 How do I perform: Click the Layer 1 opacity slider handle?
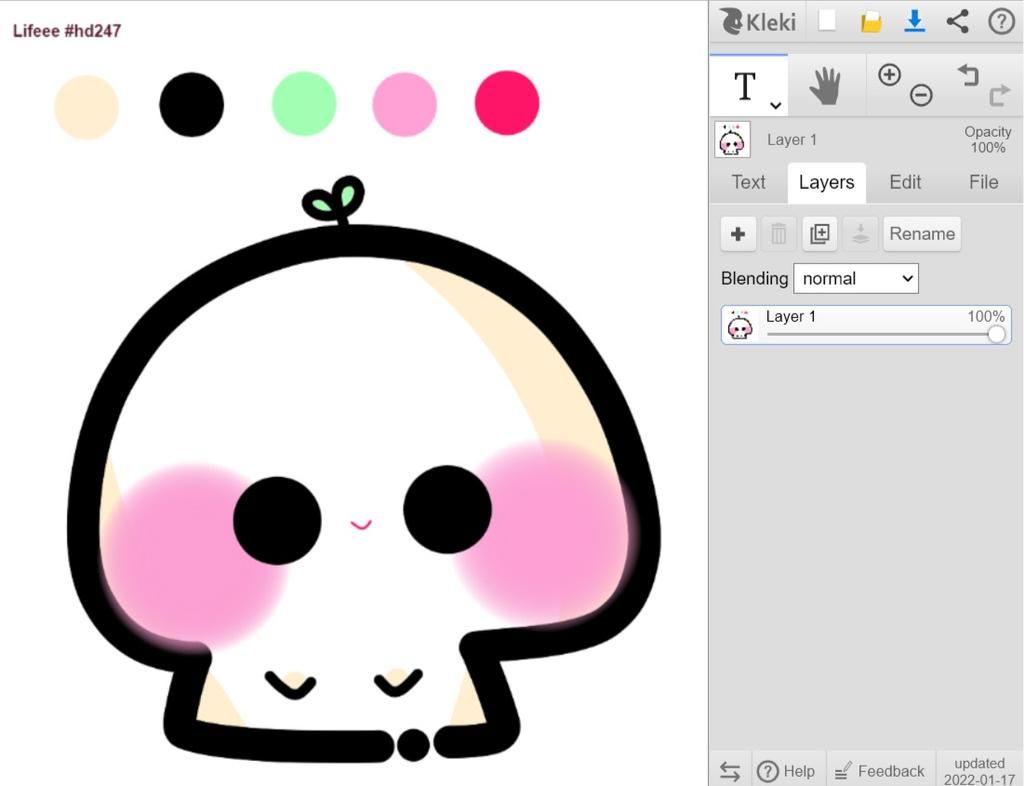pos(996,334)
